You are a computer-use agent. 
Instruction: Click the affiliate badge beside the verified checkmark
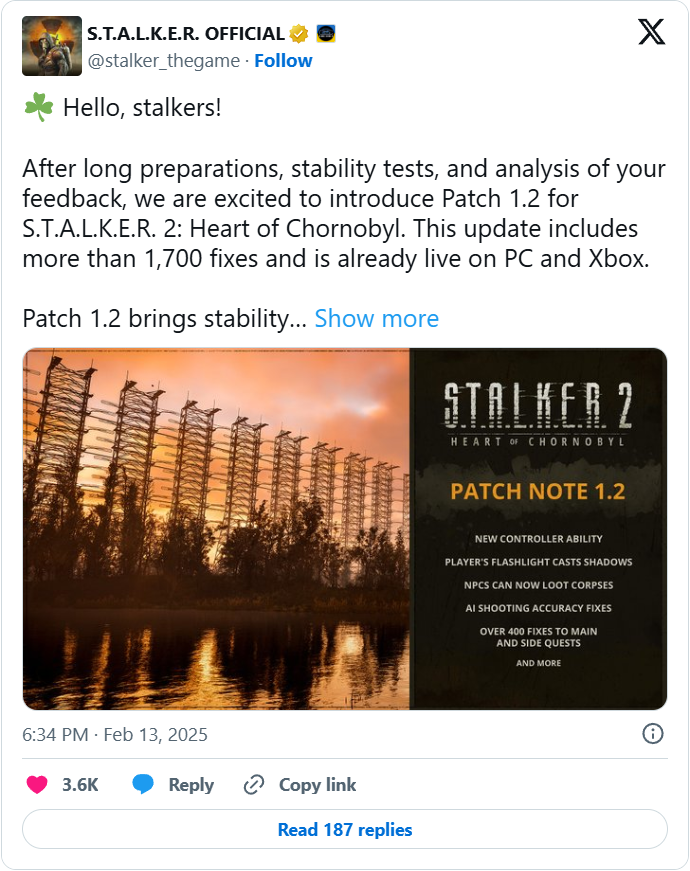[326, 34]
